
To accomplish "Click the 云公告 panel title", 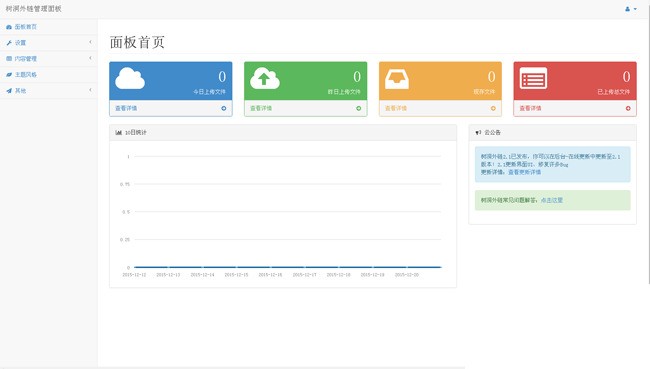I will click(492, 133).
